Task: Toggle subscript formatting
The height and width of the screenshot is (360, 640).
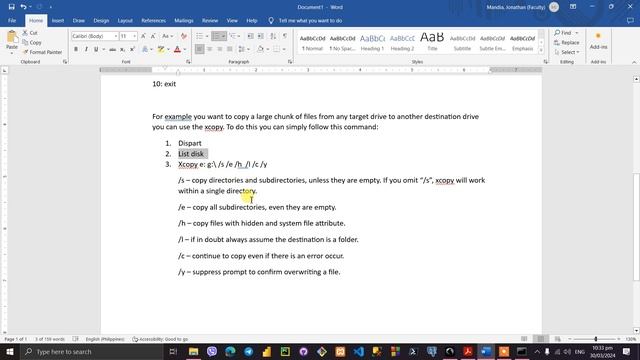Action: pyautogui.click(x=122, y=49)
